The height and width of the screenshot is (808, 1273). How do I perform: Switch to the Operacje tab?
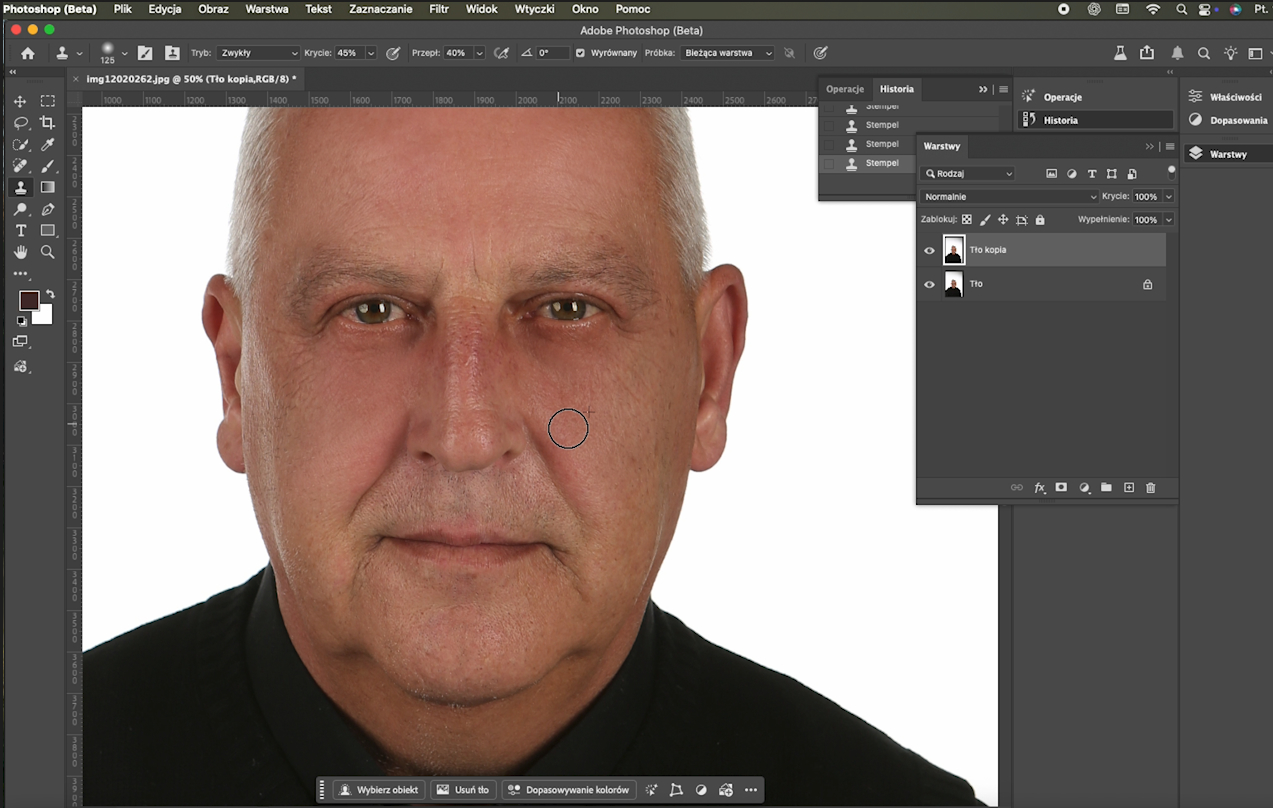coord(845,89)
